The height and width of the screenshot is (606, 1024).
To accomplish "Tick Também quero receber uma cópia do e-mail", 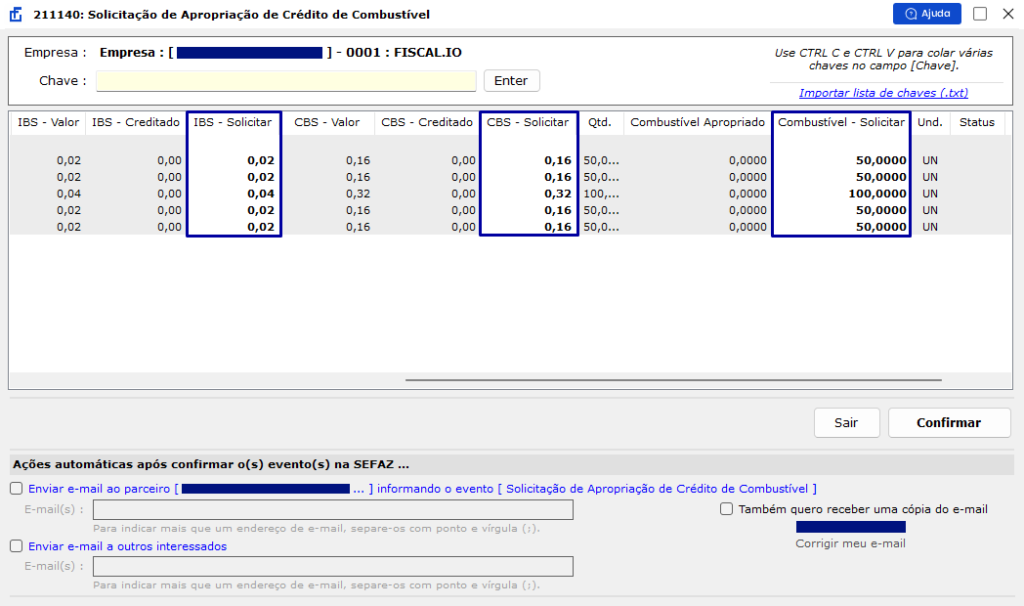I will [726, 509].
